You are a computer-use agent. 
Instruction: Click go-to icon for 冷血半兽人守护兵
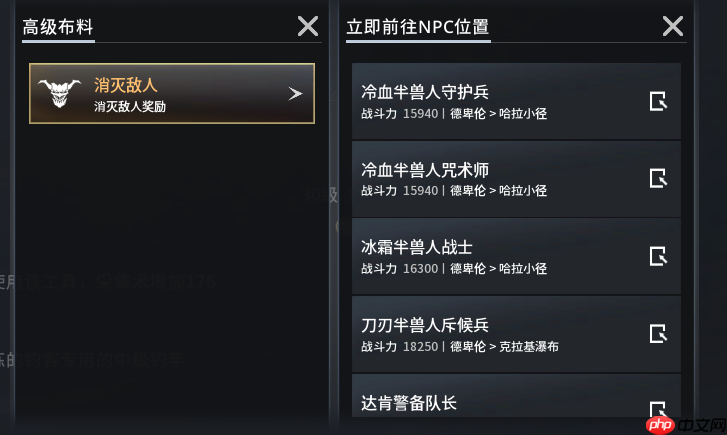click(x=658, y=101)
